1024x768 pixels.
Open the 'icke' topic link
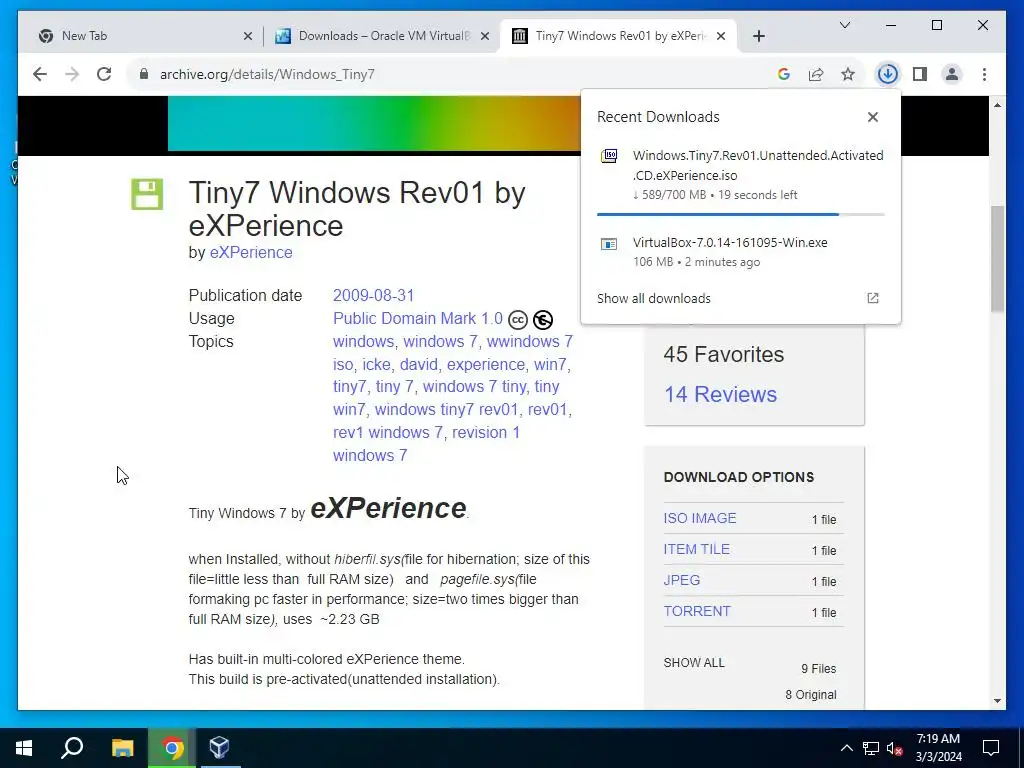coord(376,364)
